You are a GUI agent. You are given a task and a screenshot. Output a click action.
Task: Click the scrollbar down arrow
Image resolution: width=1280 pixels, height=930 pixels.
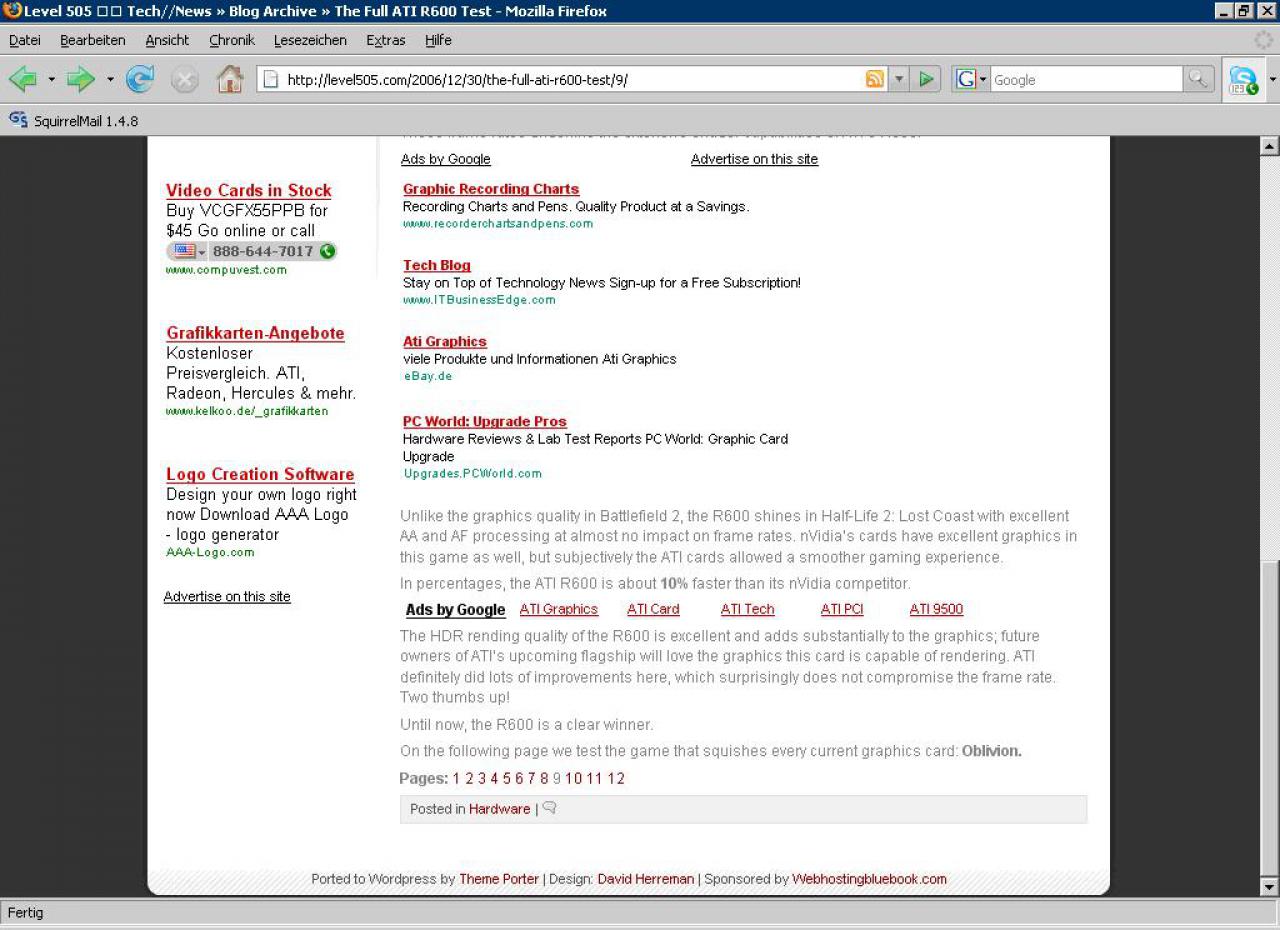(1270, 886)
